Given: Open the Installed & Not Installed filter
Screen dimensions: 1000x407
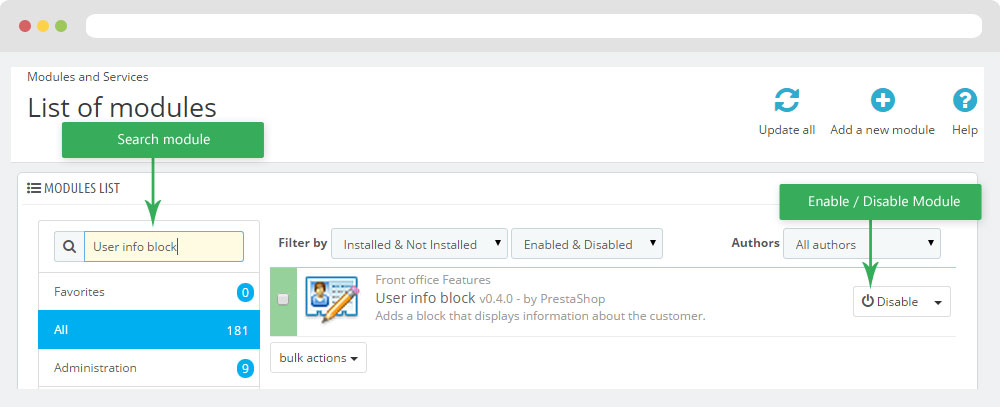Looking at the screenshot, I should [x=419, y=244].
